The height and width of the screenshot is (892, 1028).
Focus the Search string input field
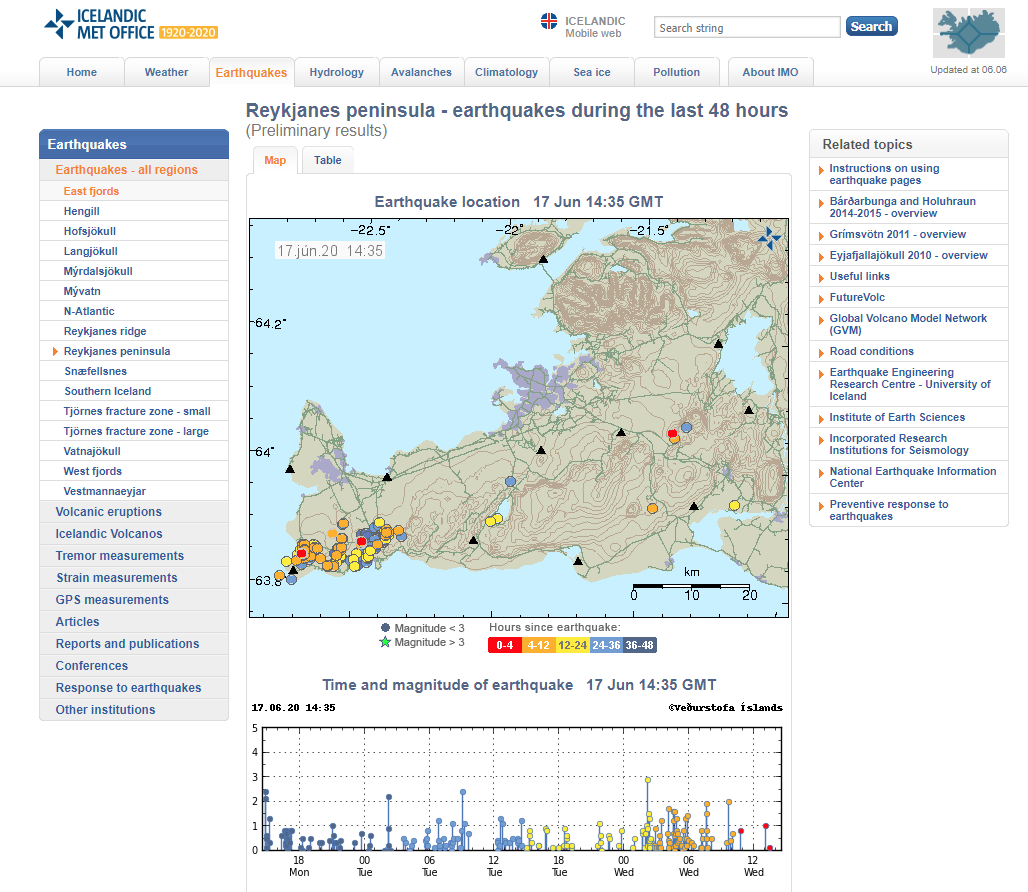747,28
